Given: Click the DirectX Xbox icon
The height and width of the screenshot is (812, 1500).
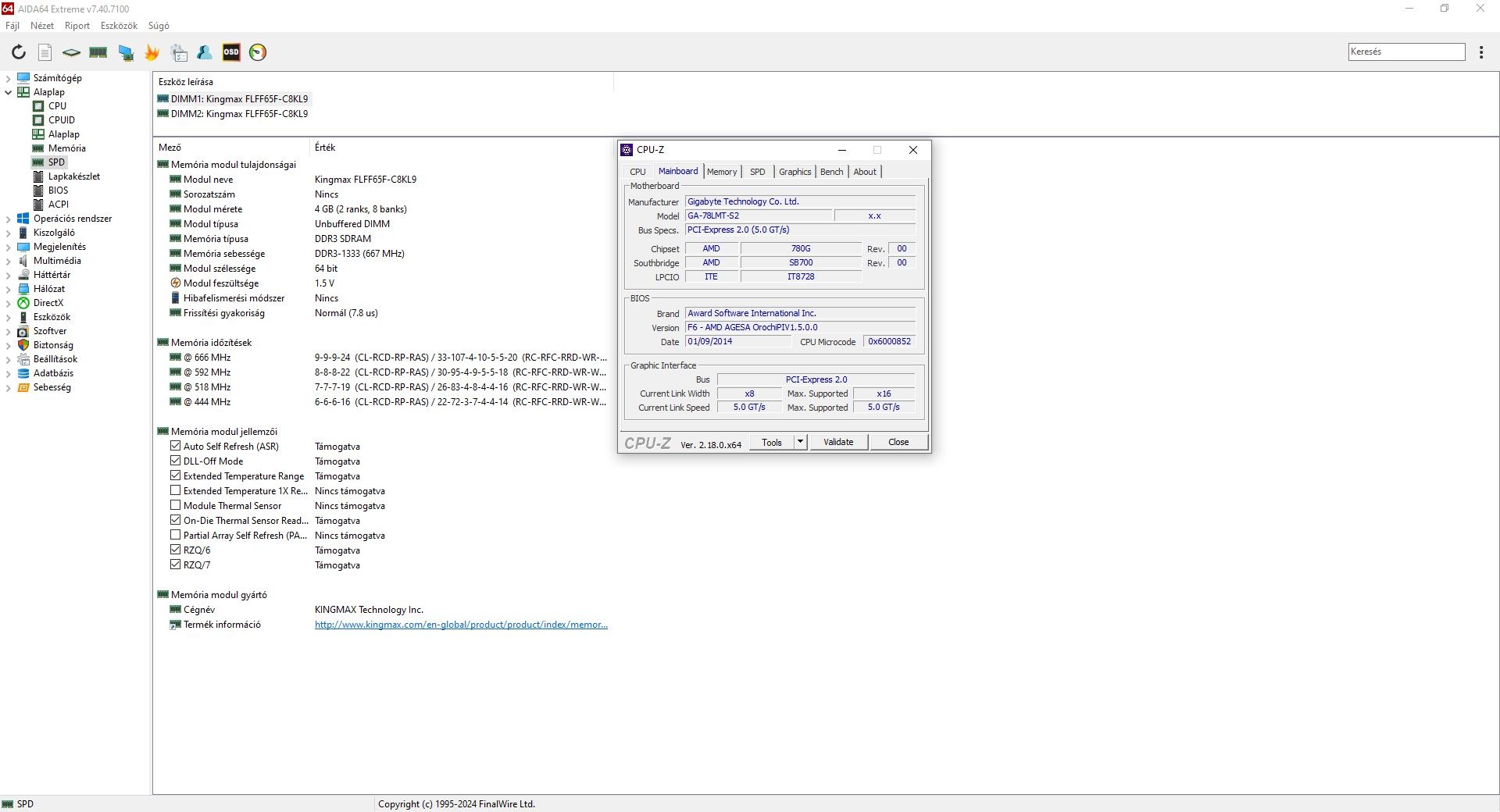Looking at the screenshot, I should tap(23, 303).
